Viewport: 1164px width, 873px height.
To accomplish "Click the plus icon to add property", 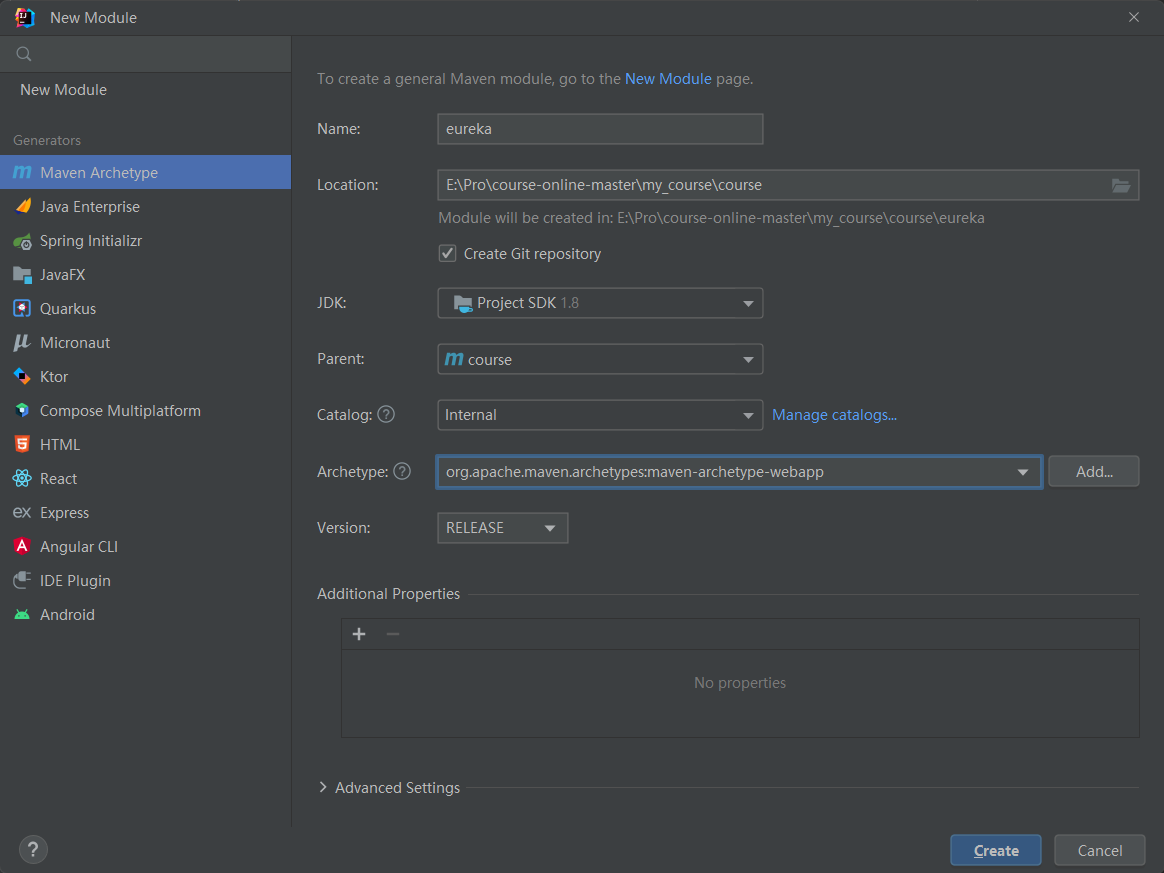I will pos(359,634).
